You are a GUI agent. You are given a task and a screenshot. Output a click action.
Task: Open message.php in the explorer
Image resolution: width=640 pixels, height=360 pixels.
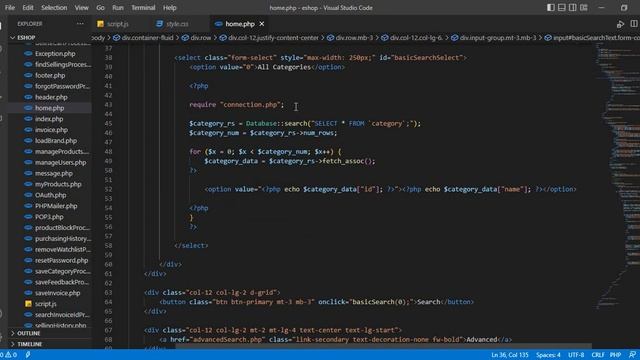[53, 173]
